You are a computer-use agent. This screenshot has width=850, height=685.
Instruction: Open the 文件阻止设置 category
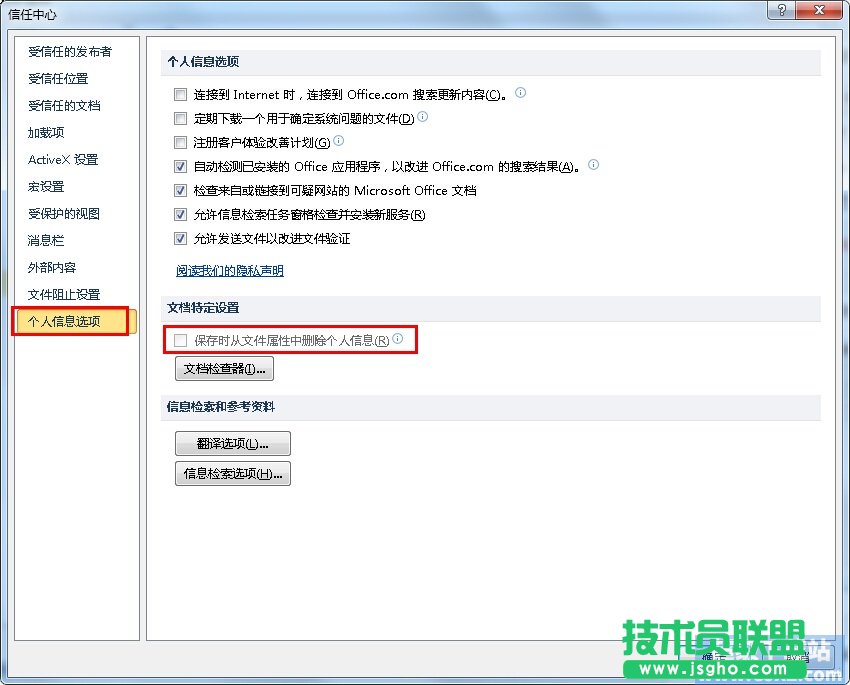[64, 294]
